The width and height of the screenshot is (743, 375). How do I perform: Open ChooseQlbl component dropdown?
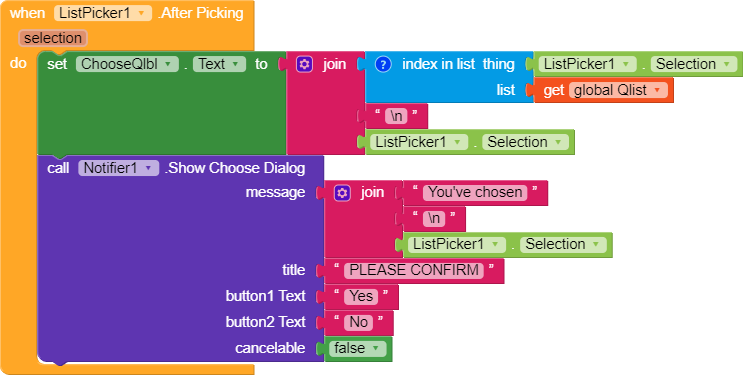click(x=127, y=64)
